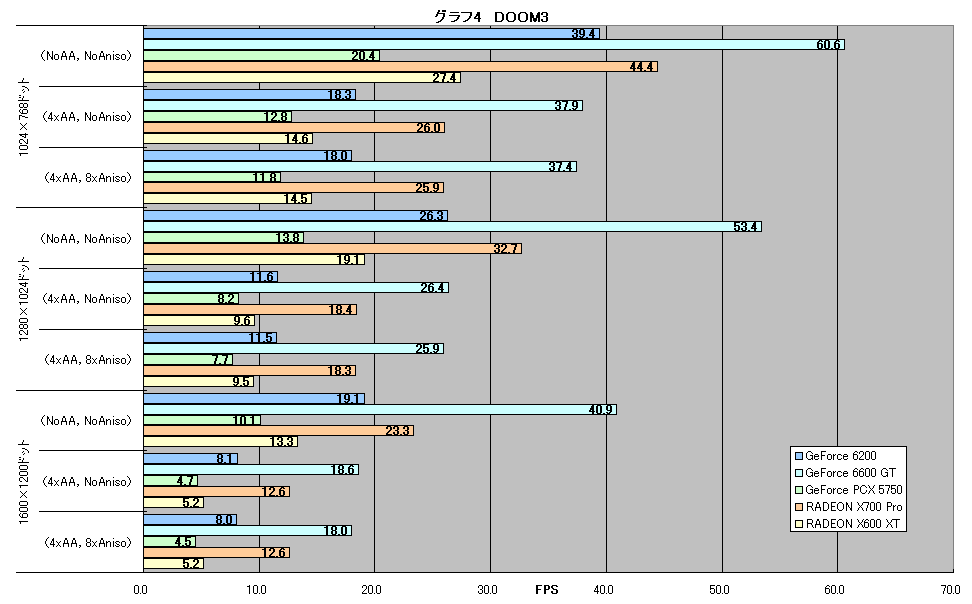The image size is (972, 604).
Task: Select the 32.7 RADEON X700 Pro bar
Action: coord(333,249)
